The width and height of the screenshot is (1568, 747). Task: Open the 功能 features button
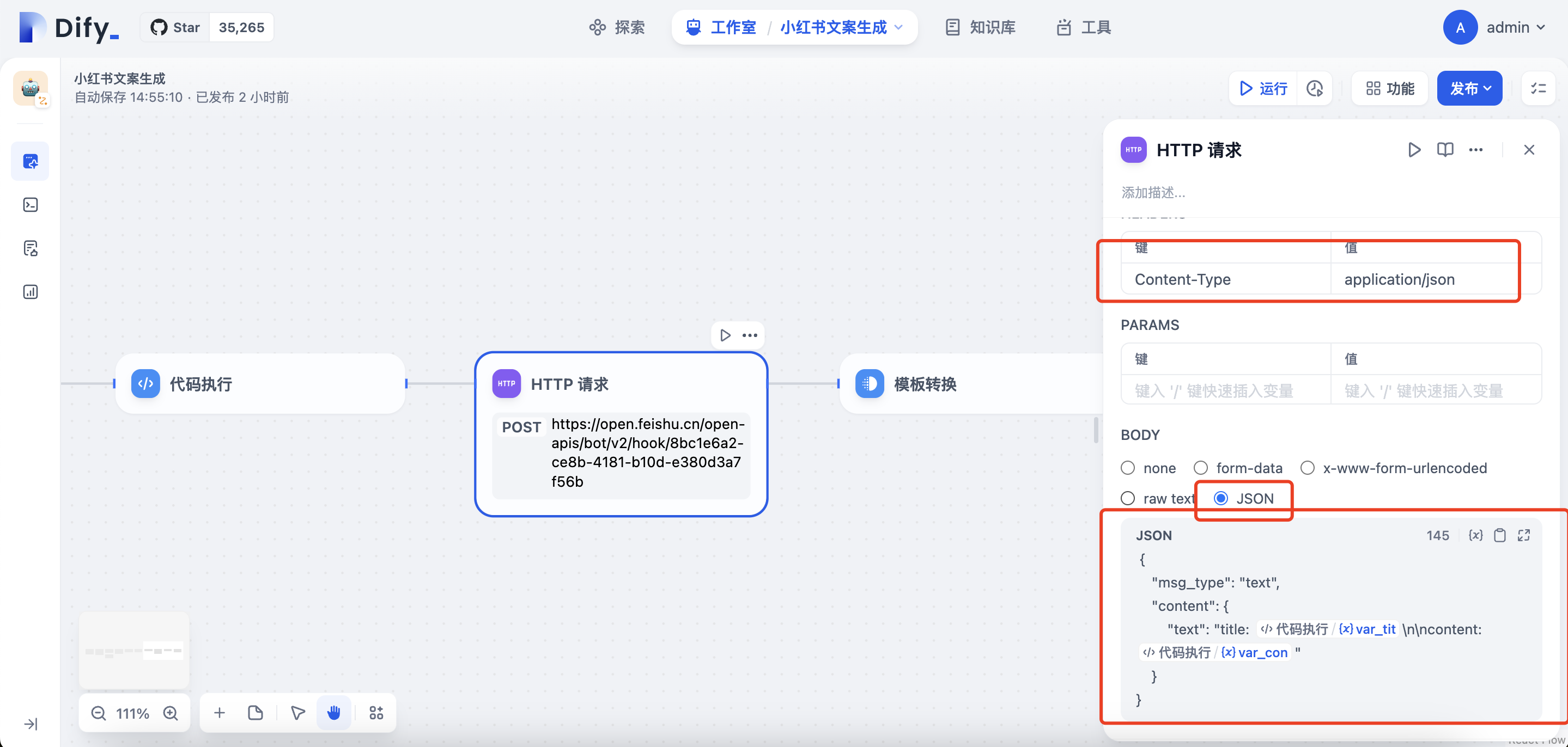click(x=1390, y=89)
